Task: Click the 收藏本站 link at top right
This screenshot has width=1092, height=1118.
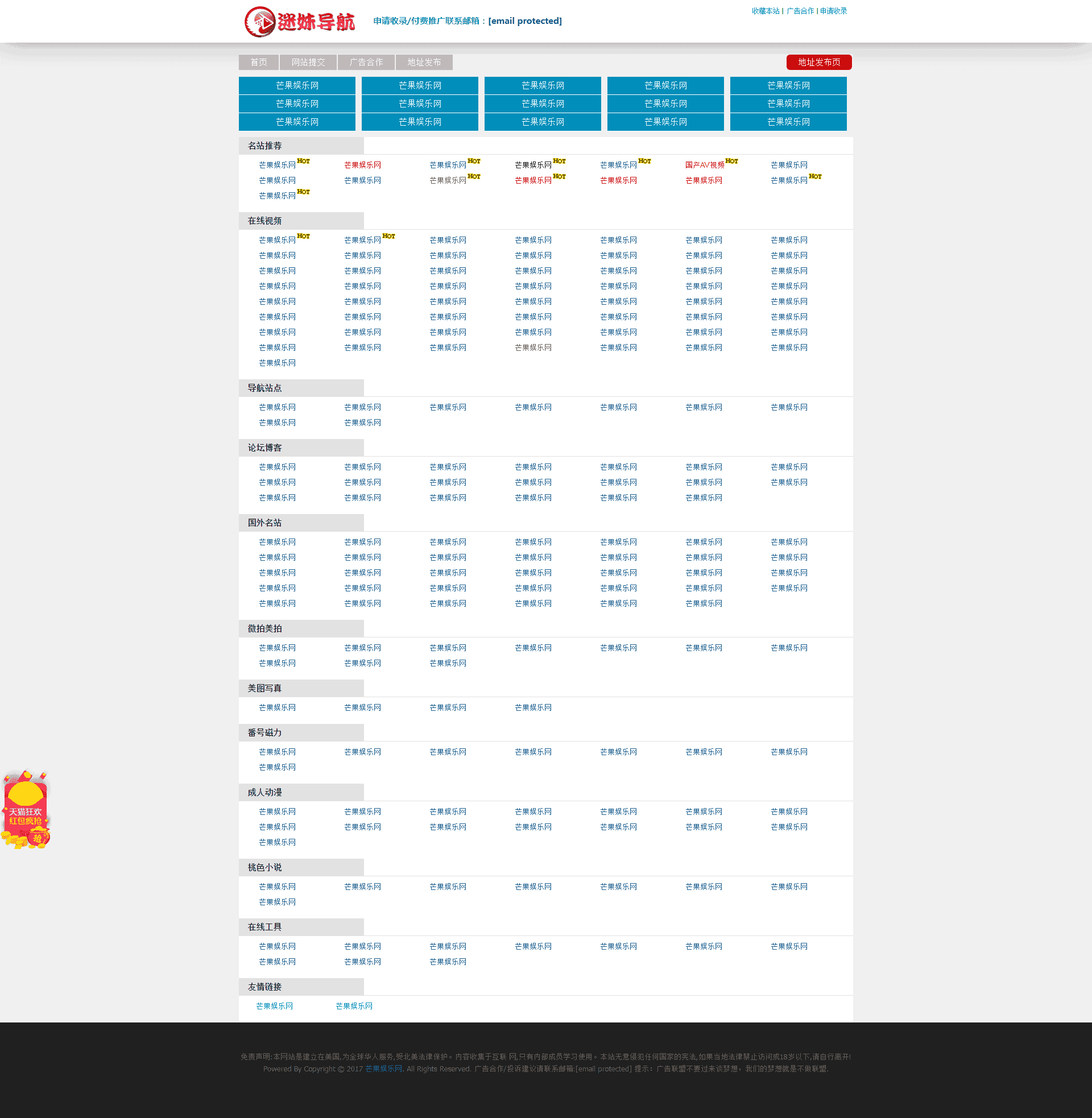Action: pyautogui.click(x=765, y=11)
